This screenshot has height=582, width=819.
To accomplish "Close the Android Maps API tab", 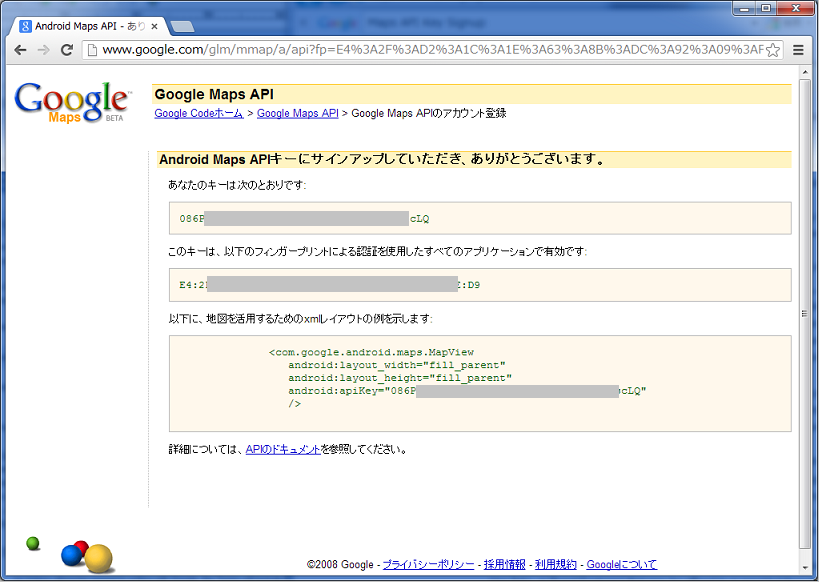I will coord(154,26).
